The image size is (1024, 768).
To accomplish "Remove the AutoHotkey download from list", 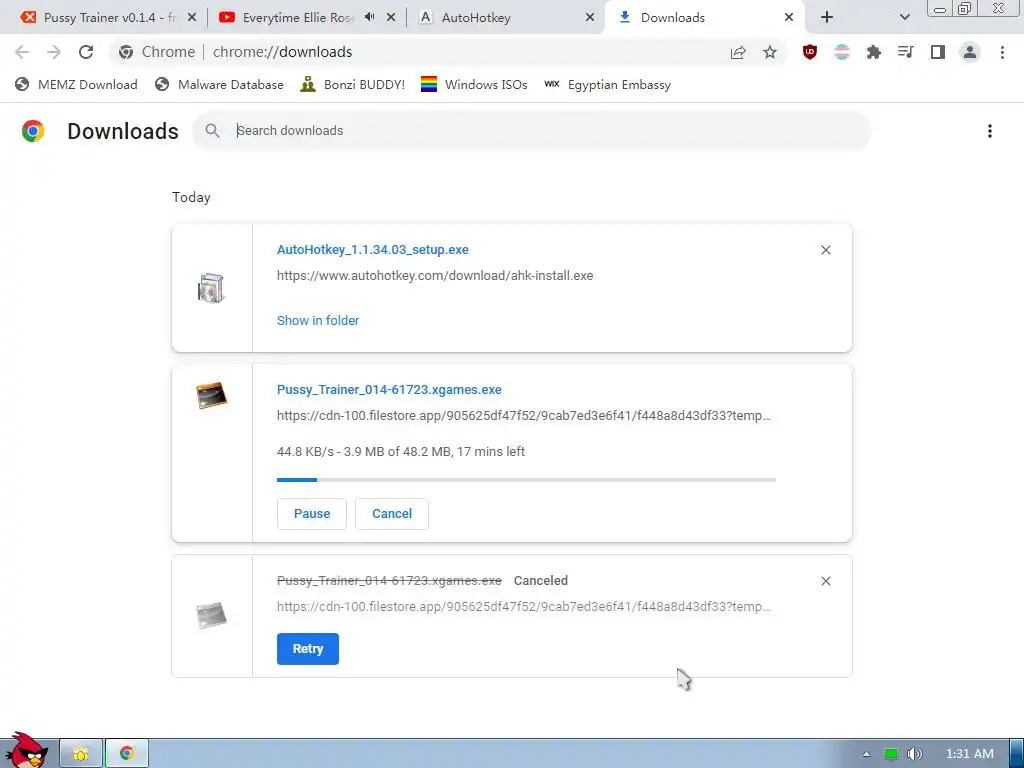I will pos(825,250).
